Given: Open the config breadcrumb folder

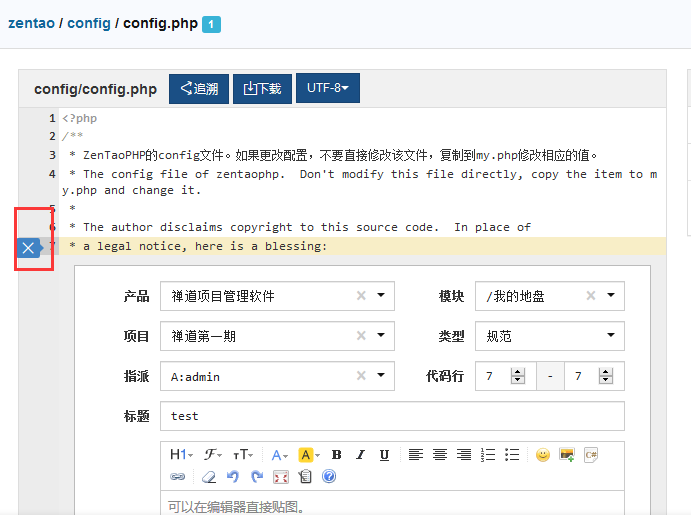Looking at the screenshot, I should point(89,23).
